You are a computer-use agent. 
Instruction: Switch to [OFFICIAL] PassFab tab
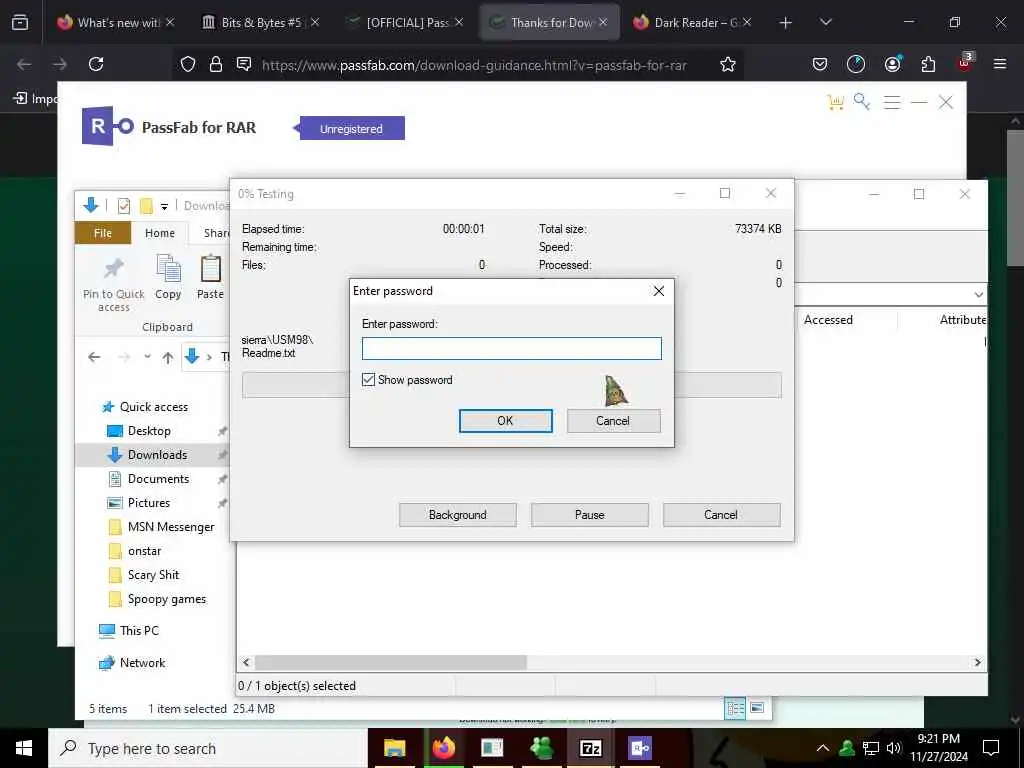click(405, 22)
